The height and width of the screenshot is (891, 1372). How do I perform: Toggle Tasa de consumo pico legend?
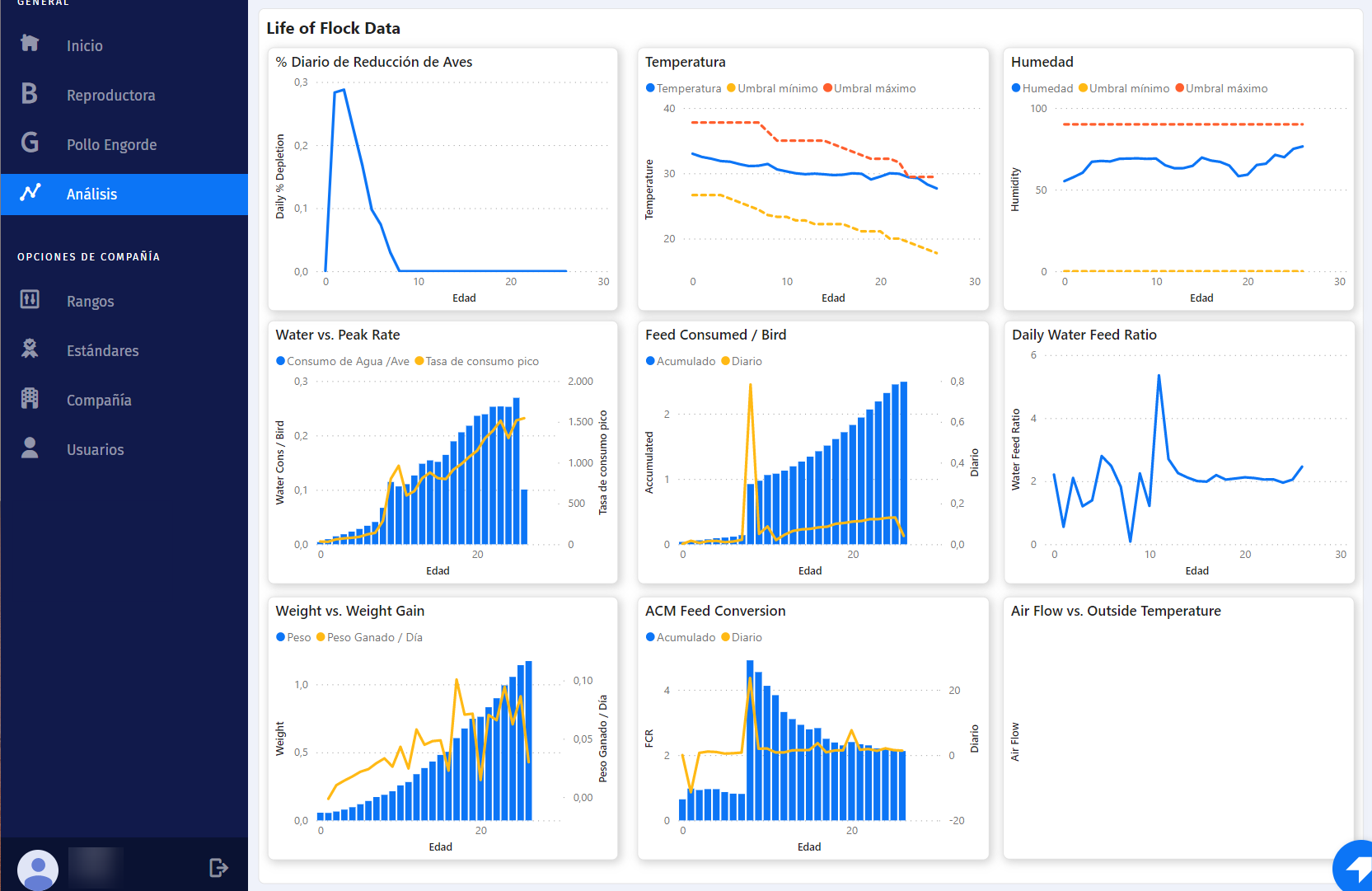point(476,361)
